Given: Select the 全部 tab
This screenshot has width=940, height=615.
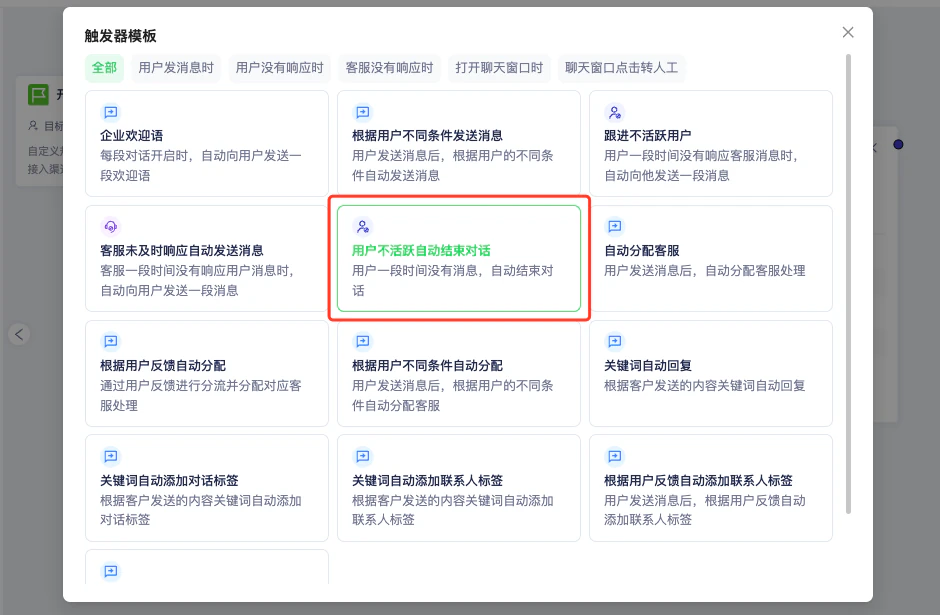Looking at the screenshot, I should [104, 68].
